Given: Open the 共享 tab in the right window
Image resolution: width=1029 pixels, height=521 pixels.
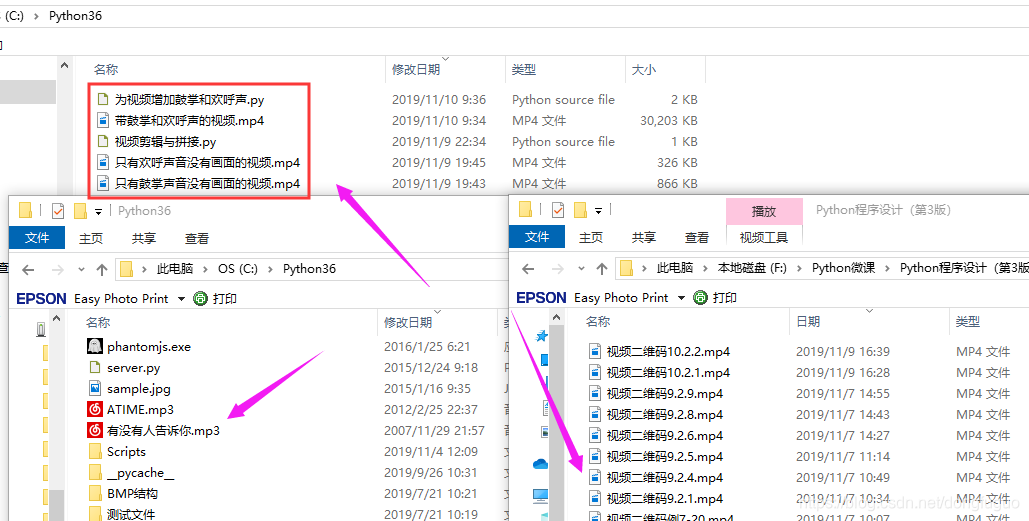Looking at the screenshot, I should tap(644, 238).
